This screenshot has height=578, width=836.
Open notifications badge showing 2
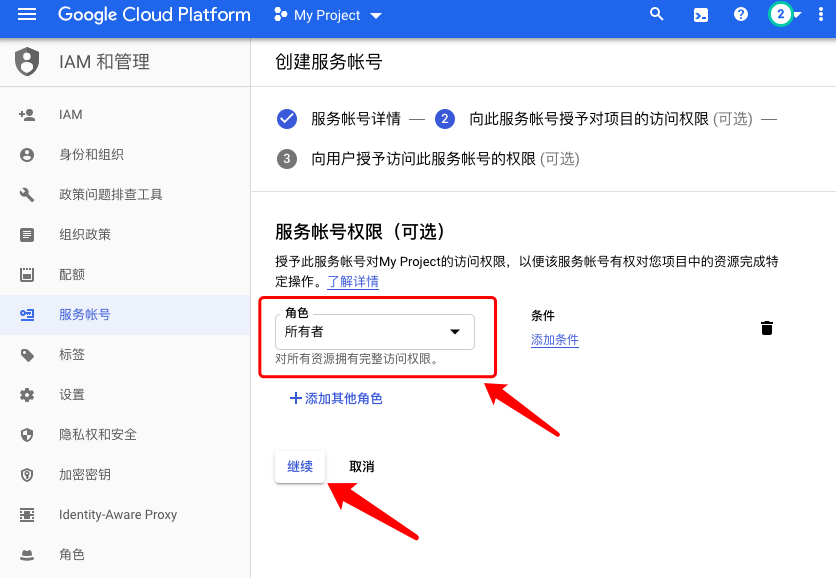pos(781,14)
